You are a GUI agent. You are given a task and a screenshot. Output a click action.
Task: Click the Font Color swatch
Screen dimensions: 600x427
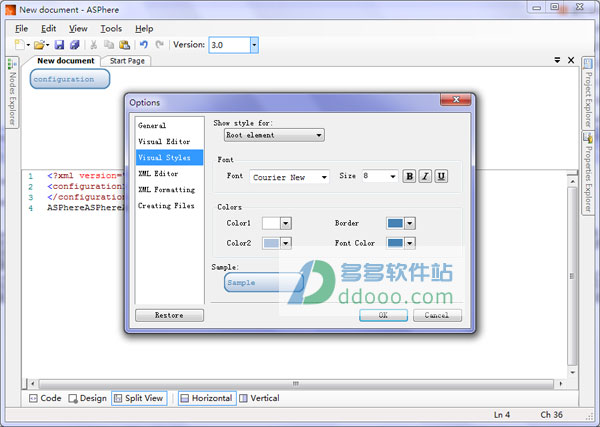(x=395, y=243)
